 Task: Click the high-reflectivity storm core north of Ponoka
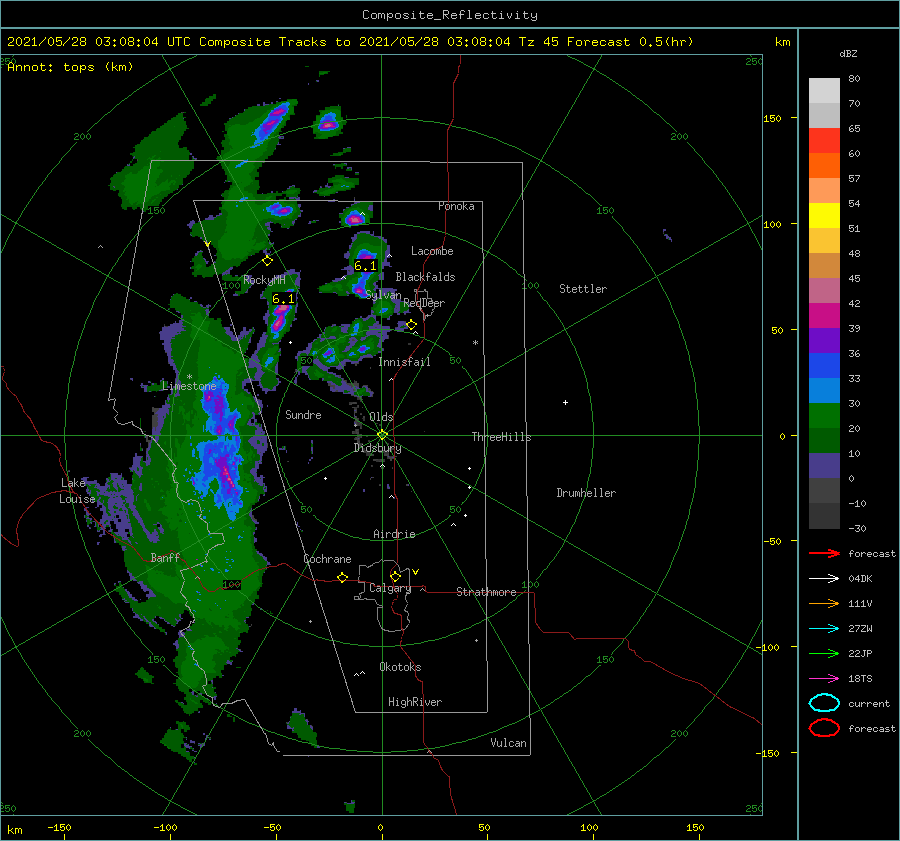327,123
